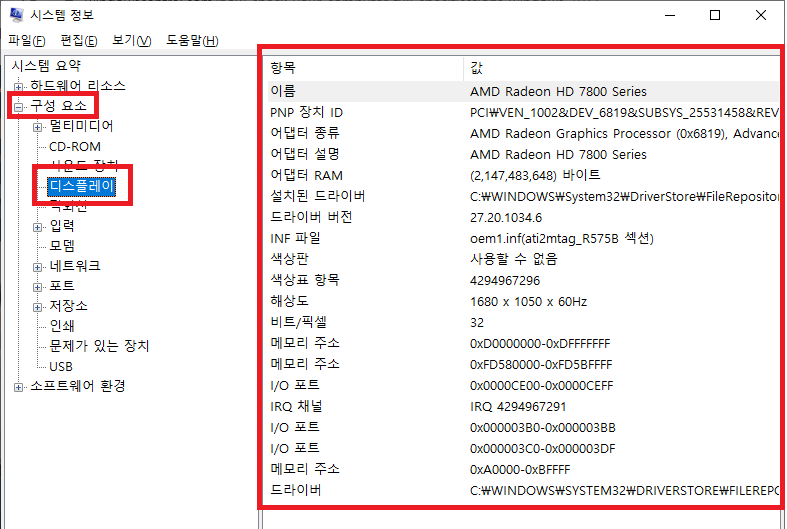Minimize the 시스템 정보 window
This screenshot has width=787, height=529.
pyautogui.click(x=670, y=15)
